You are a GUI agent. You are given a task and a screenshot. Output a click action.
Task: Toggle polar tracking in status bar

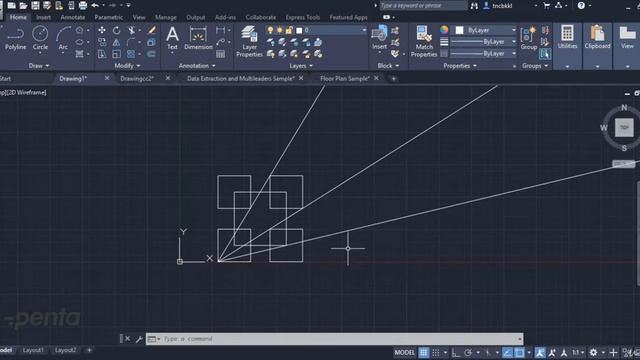(x=468, y=352)
